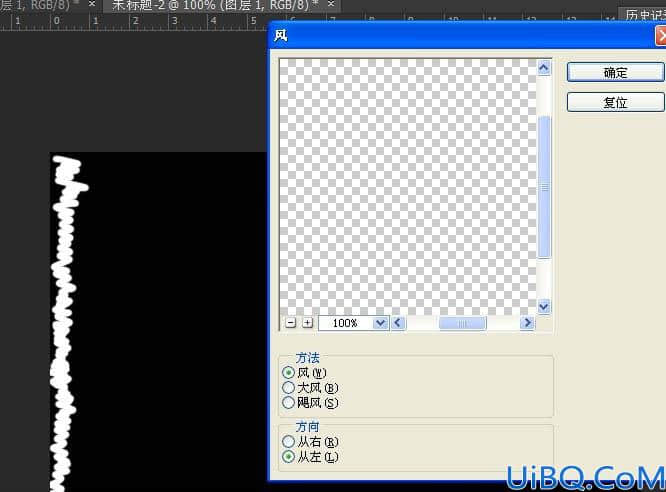Set direction to 从右 (R)
The height and width of the screenshot is (492, 666).
point(288,441)
